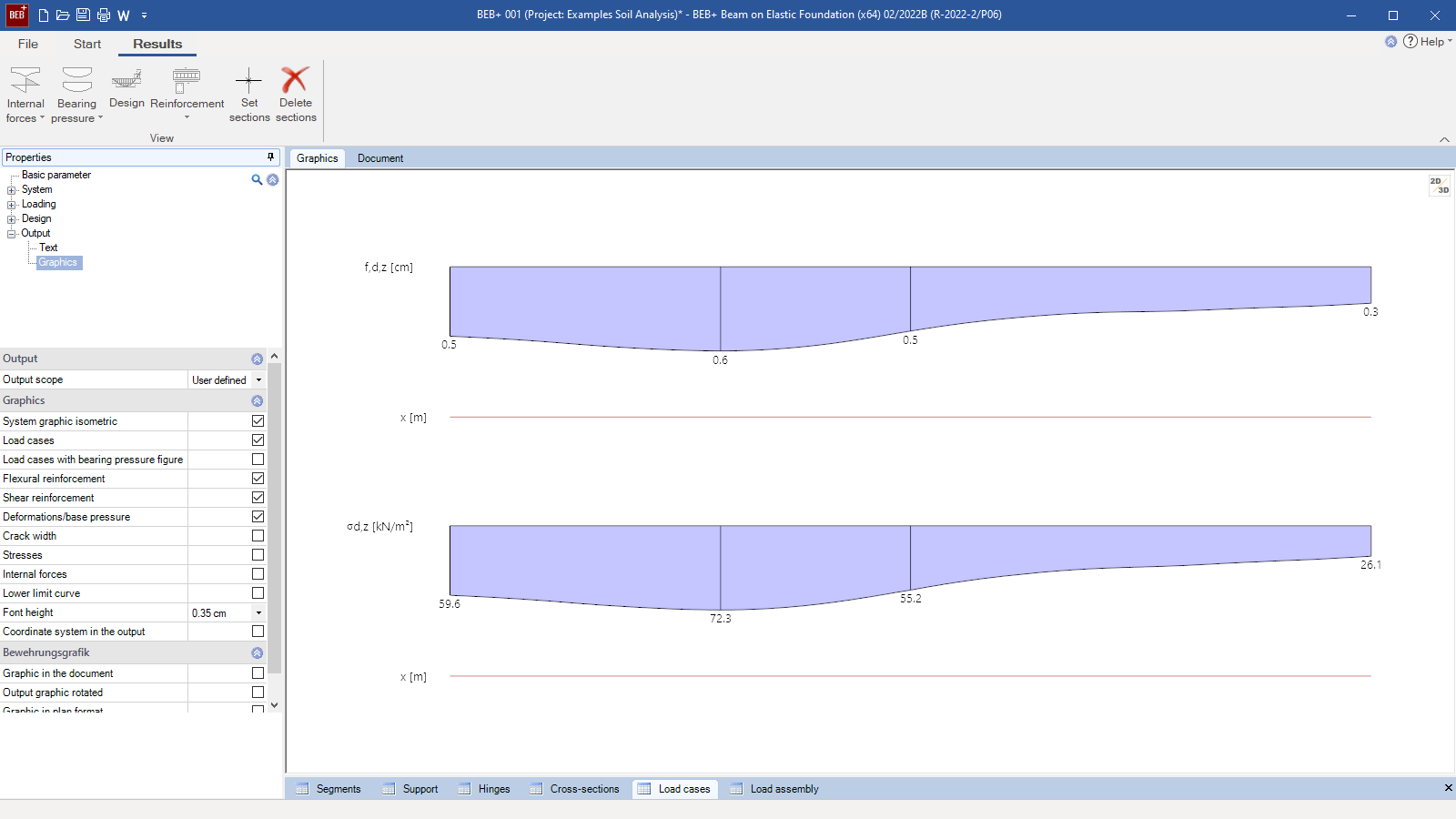Collapse the Bewehrungsgrafik section header icon
This screenshot has height=819, width=1456.
[x=257, y=652]
